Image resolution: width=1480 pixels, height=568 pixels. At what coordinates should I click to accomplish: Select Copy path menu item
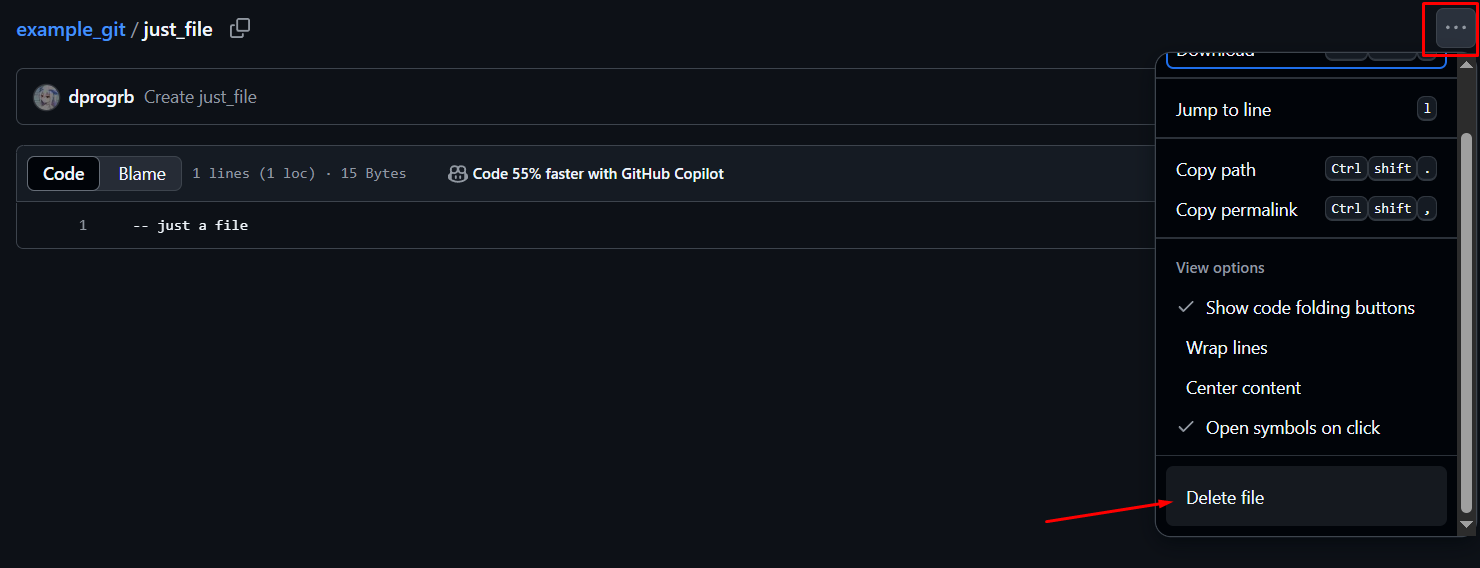(x=1306, y=170)
